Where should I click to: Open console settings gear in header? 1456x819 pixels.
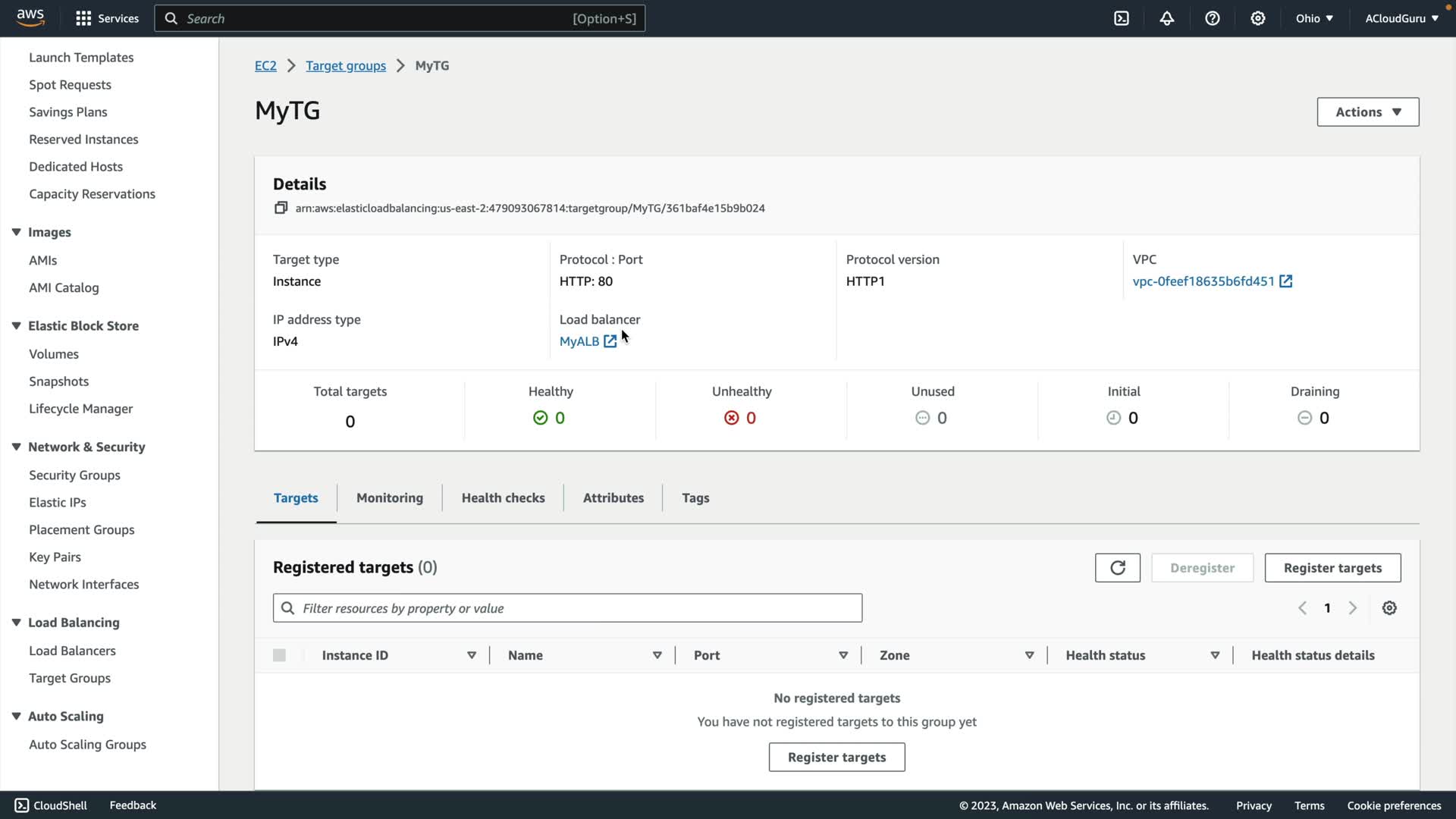[1258, 18]
